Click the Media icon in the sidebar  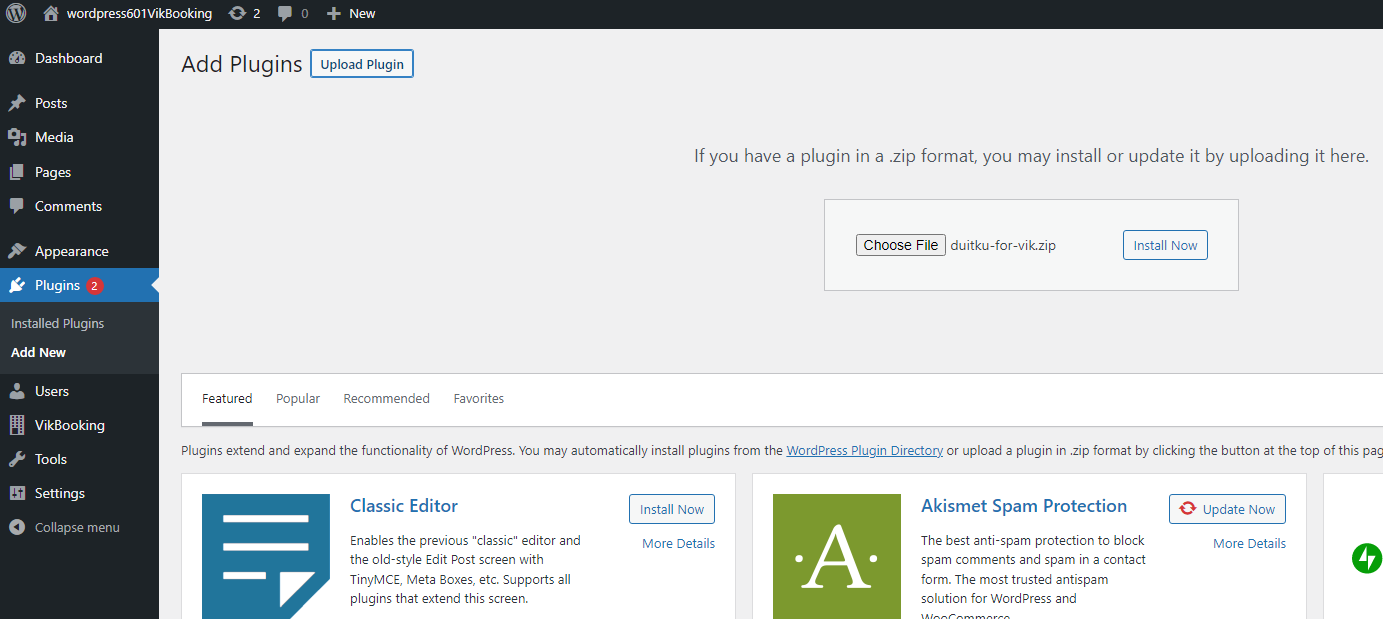coord(17,137)
